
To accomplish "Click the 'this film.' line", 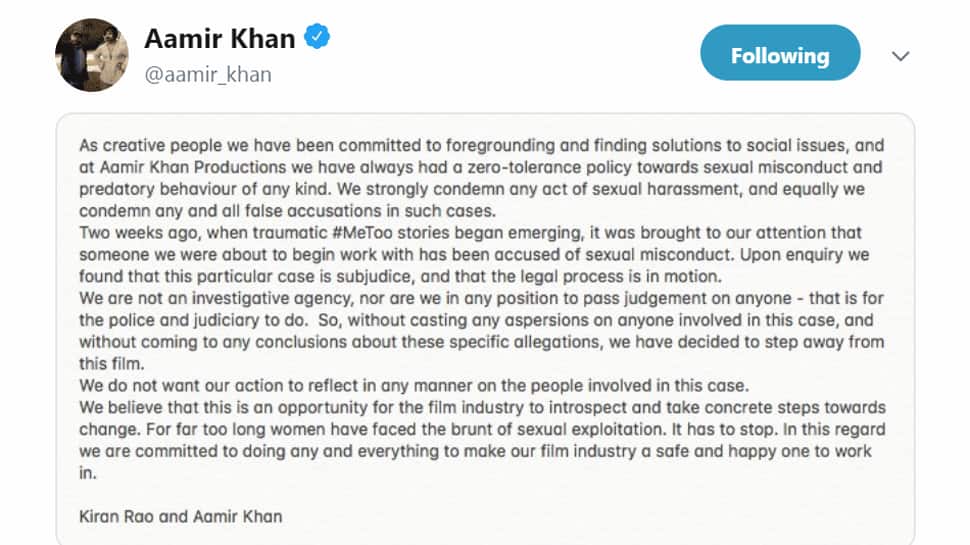I will 111,364.
